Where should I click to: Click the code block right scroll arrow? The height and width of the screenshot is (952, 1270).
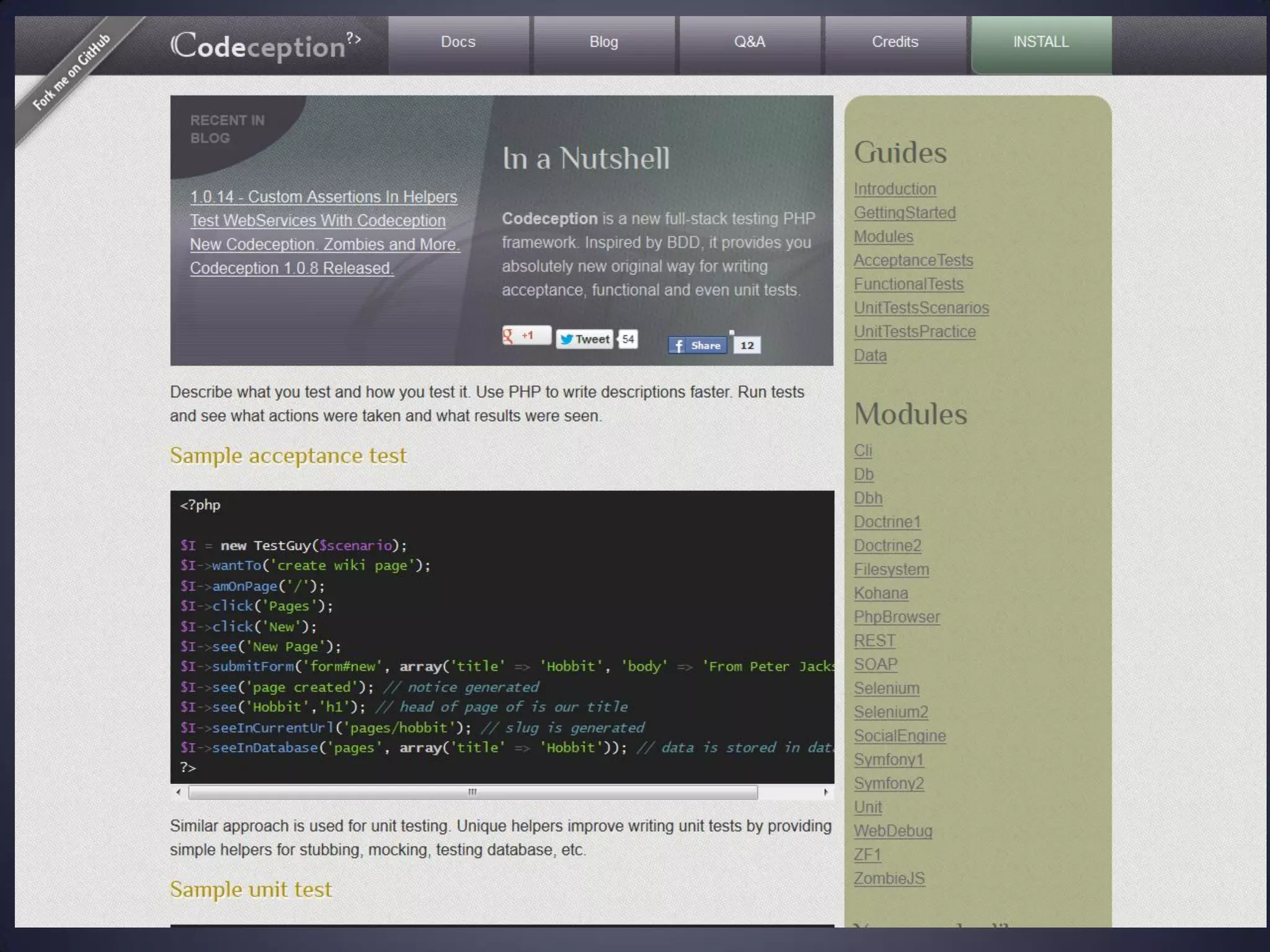tap(825, 791)
